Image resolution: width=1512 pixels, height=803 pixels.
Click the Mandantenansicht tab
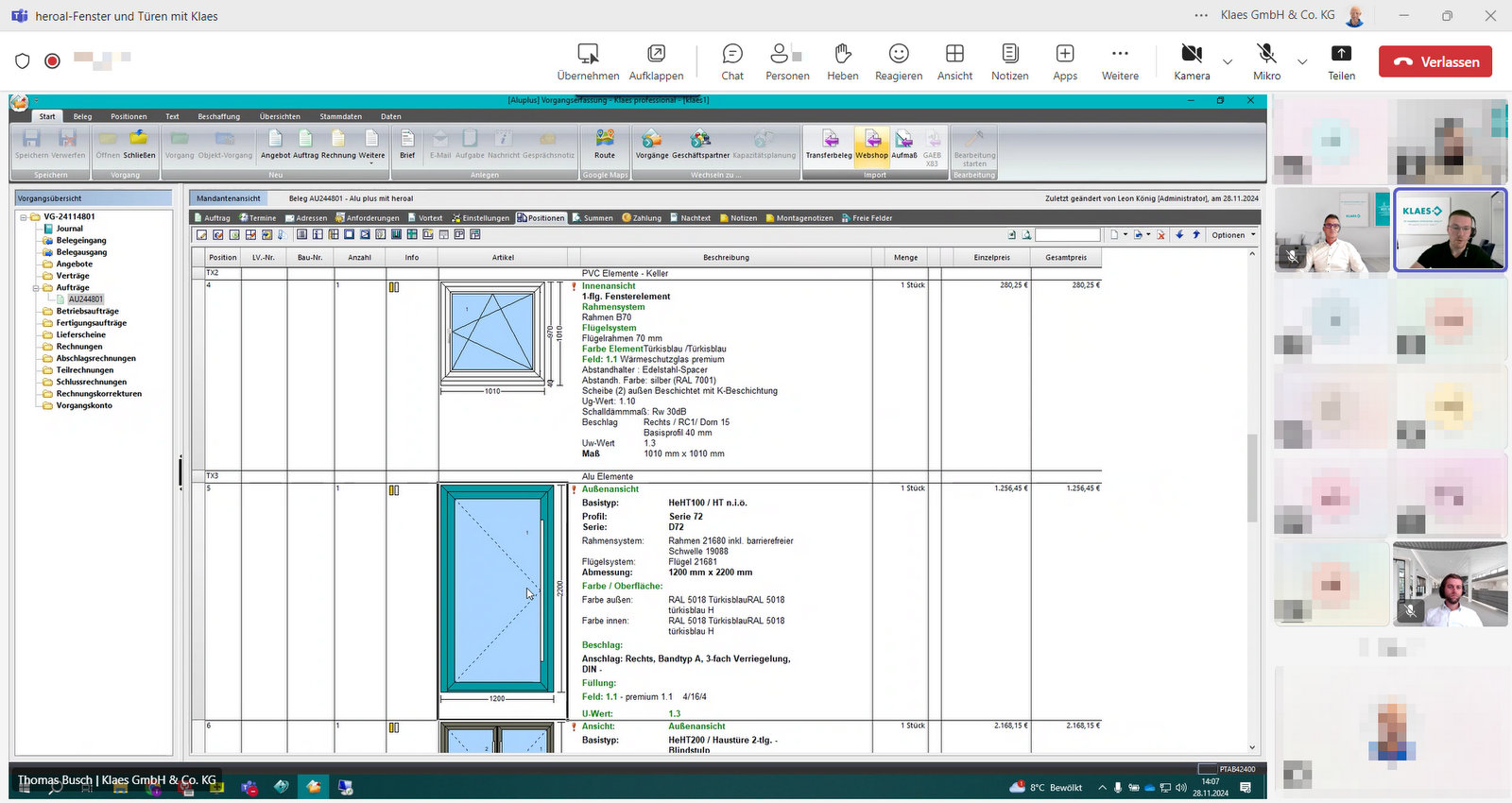[228, 198]
